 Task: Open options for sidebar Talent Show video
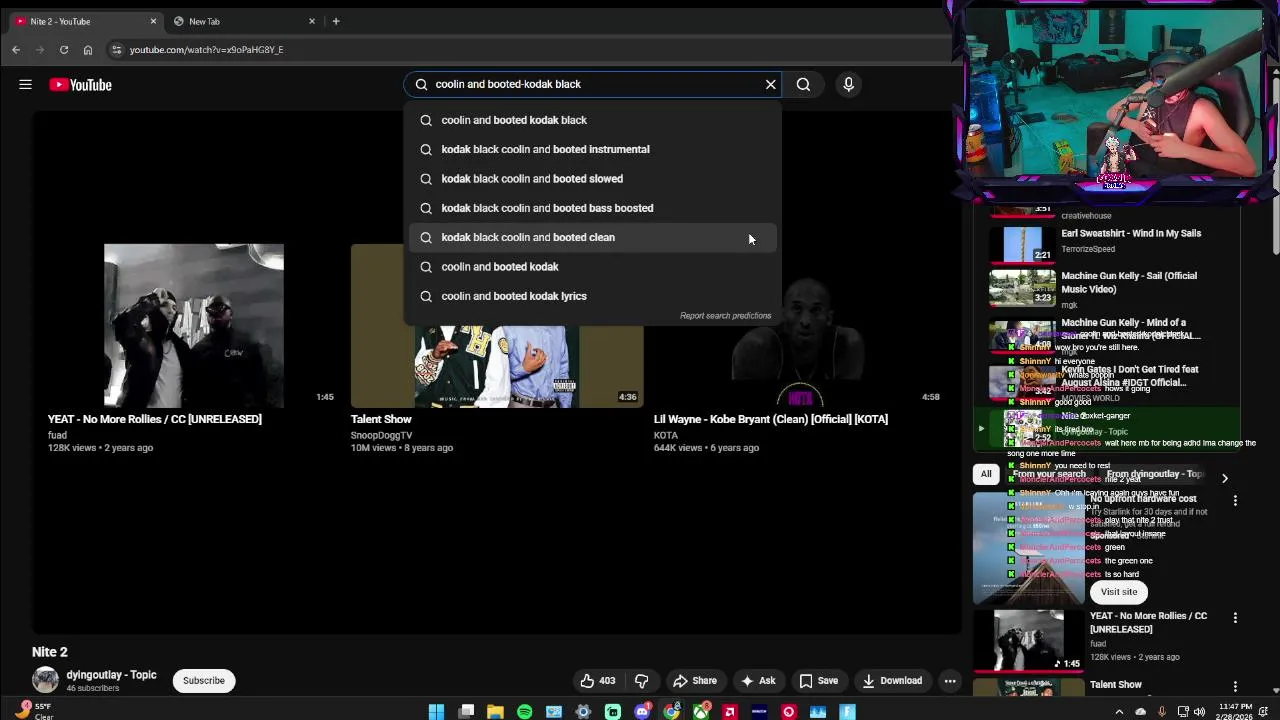tap(1235, 687)
